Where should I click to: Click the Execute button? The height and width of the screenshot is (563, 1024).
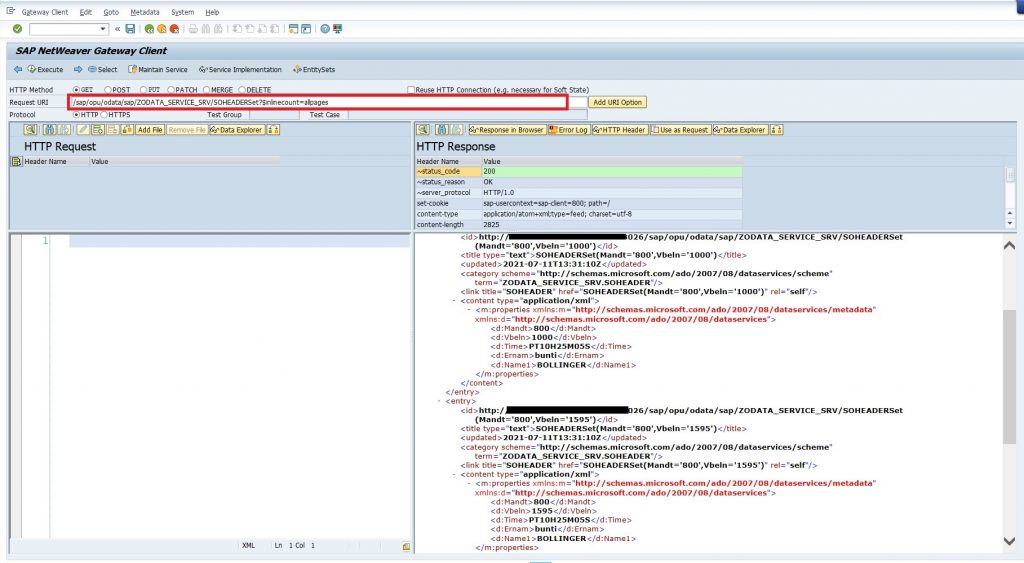click(x=45, y=69)
